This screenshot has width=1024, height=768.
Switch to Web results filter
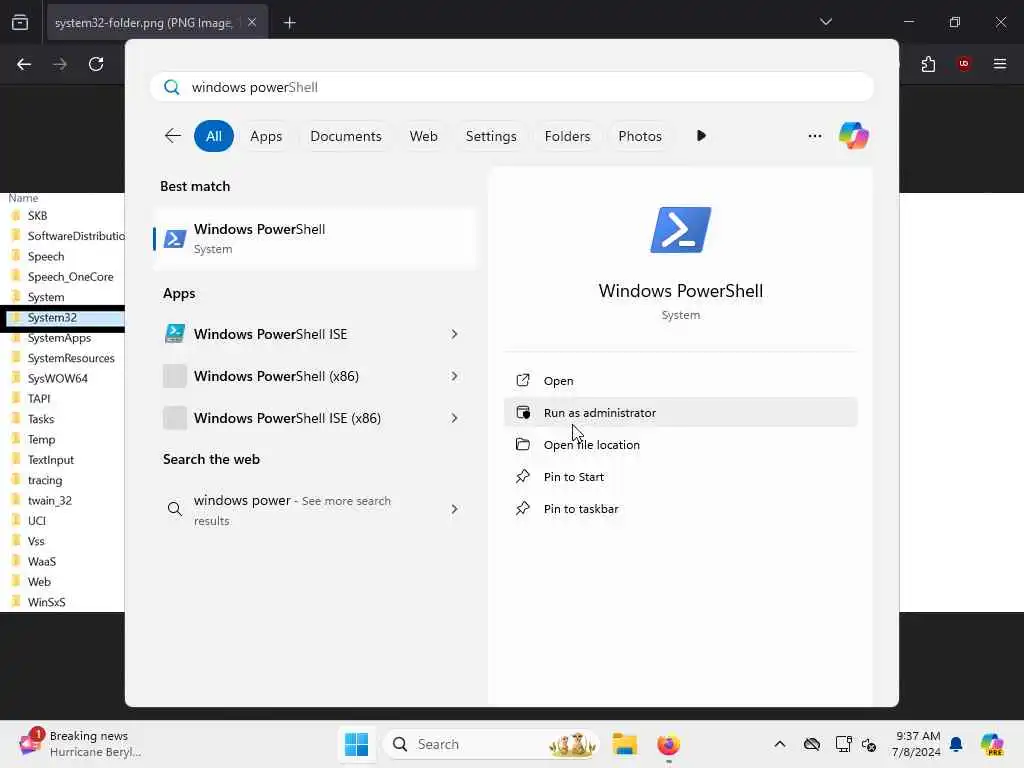point(423,136)
